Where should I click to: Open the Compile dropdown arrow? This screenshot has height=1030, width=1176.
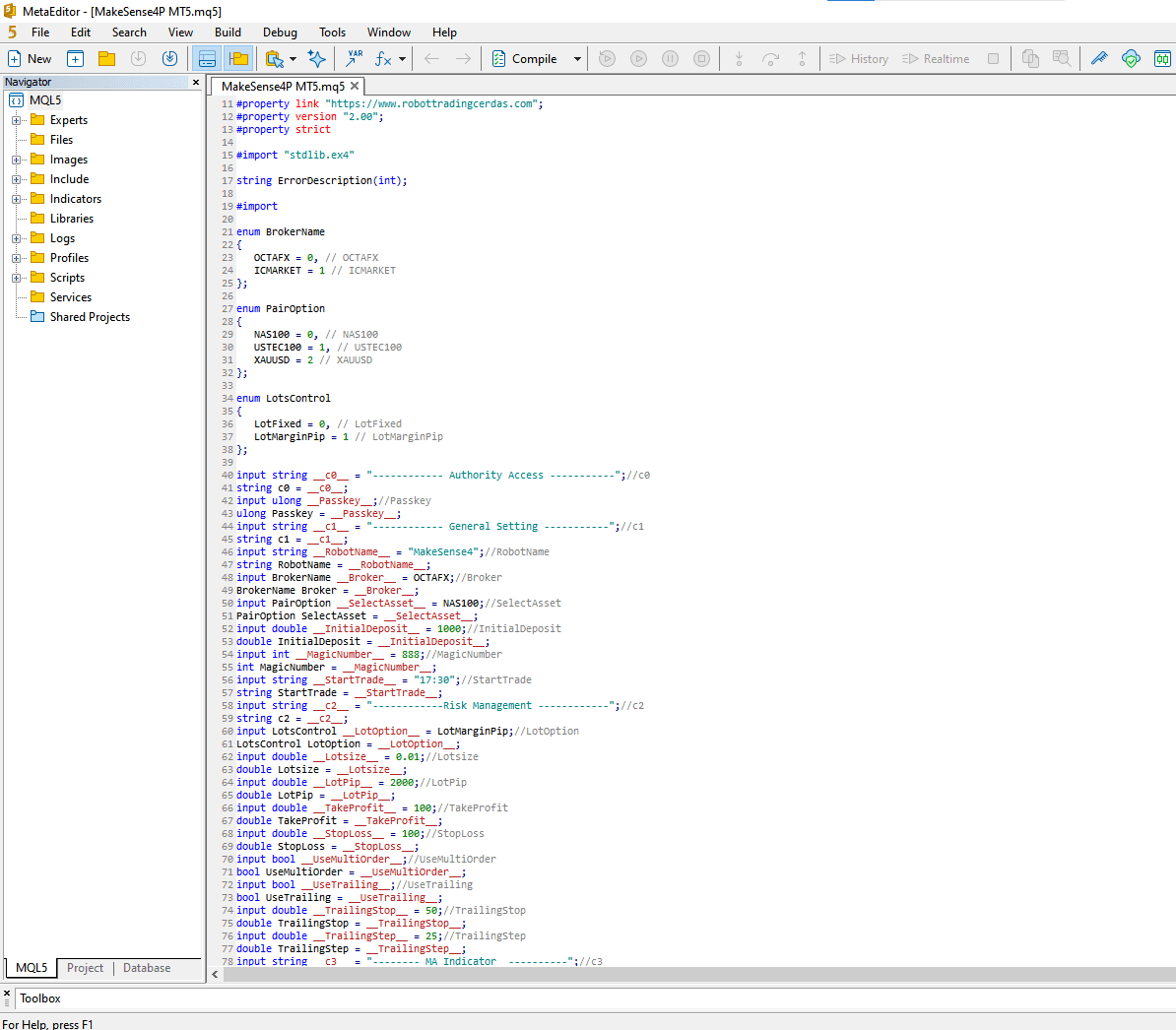[x=577, y=59]
